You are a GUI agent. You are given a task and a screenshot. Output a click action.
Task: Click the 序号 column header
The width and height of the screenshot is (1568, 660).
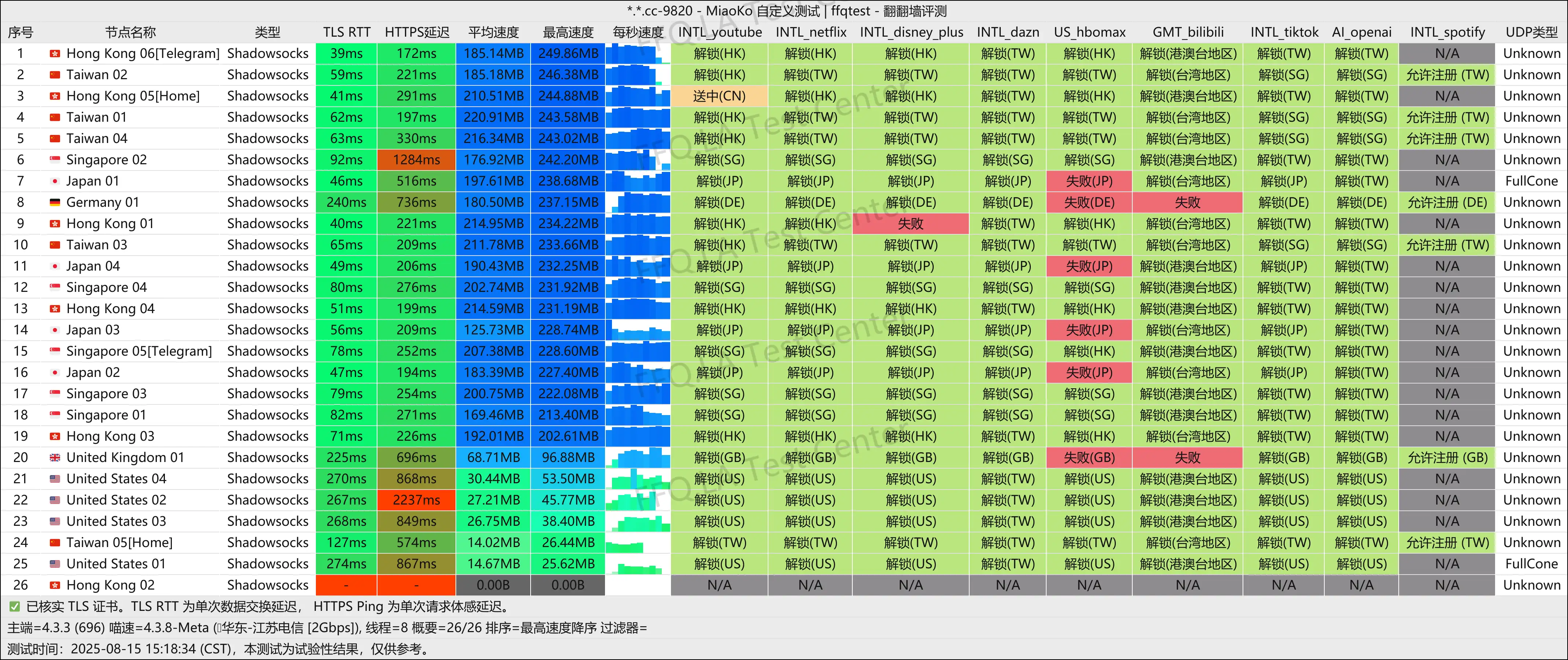pyautogui.click(x=20, y=32)
